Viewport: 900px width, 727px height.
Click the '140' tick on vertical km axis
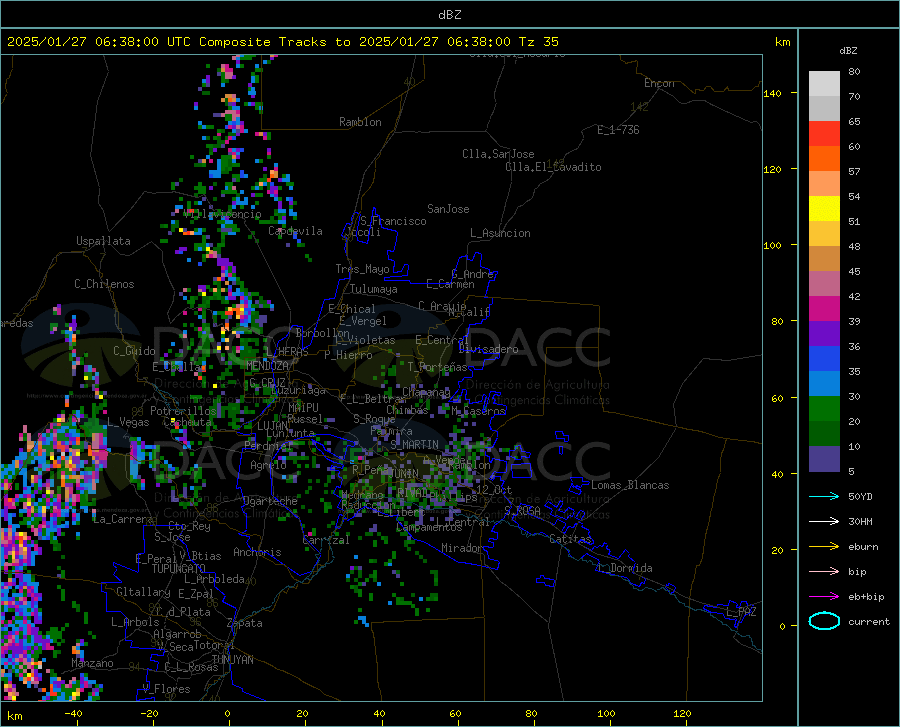[x=772, y=93]
